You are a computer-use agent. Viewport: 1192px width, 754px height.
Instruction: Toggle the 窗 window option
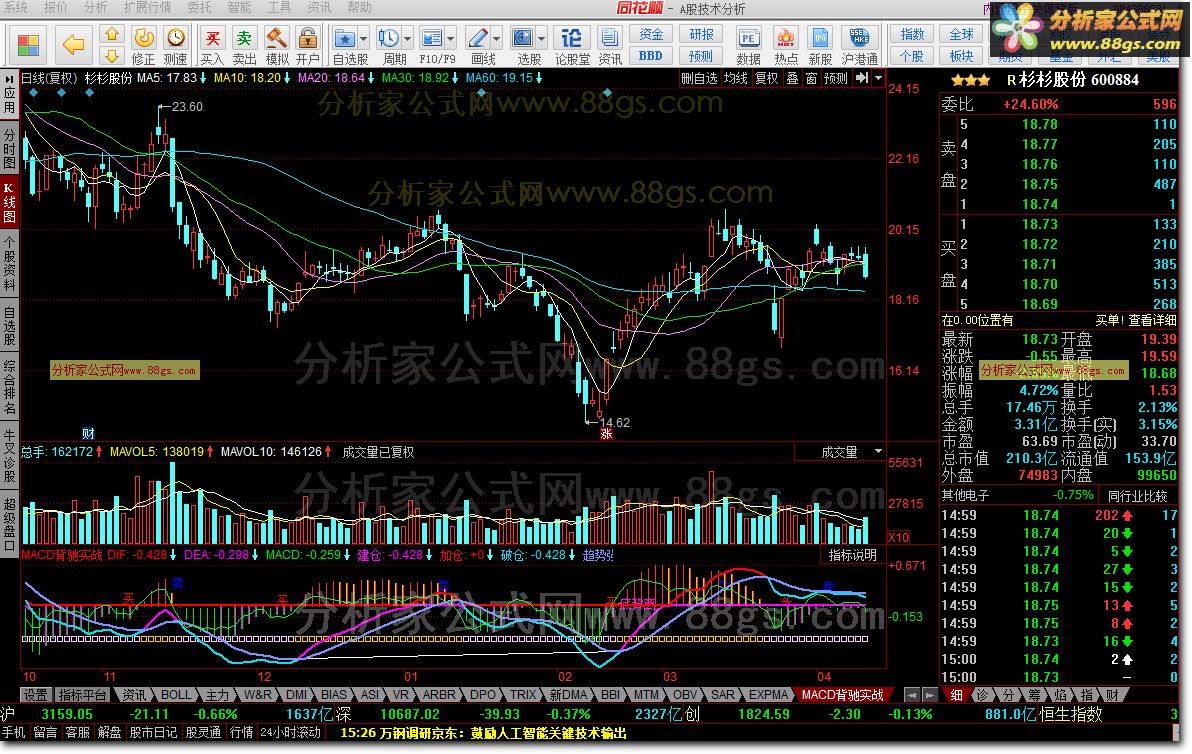point(811,78)
